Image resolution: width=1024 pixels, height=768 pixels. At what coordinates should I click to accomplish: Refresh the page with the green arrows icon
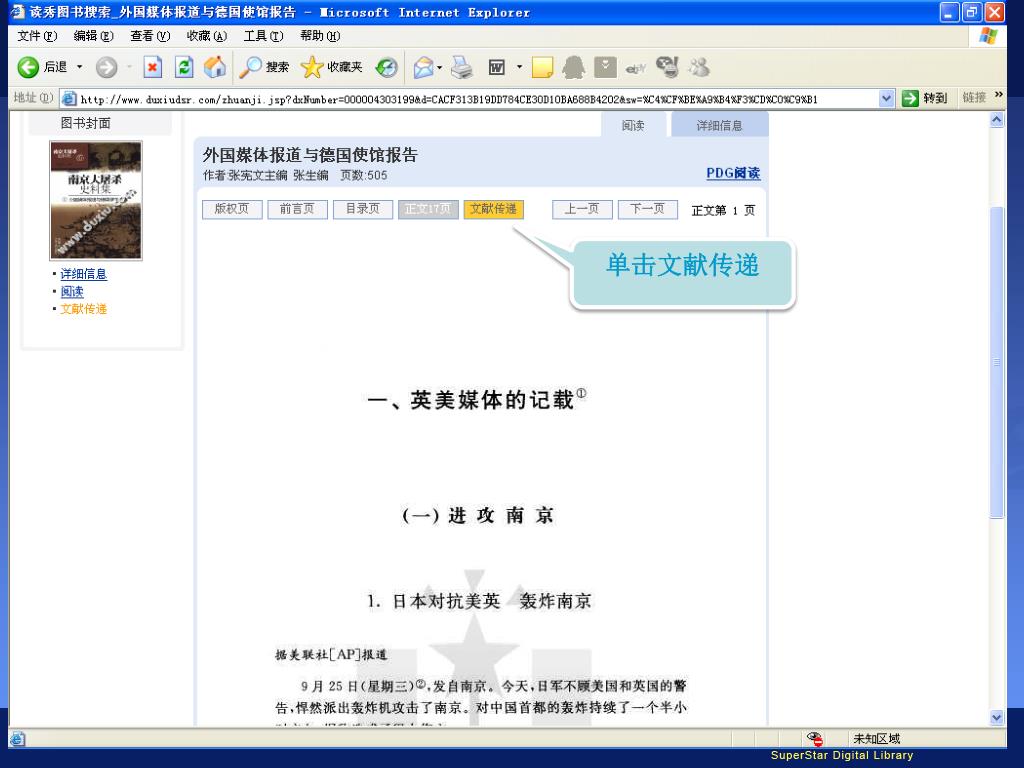[x=184, y=67]
